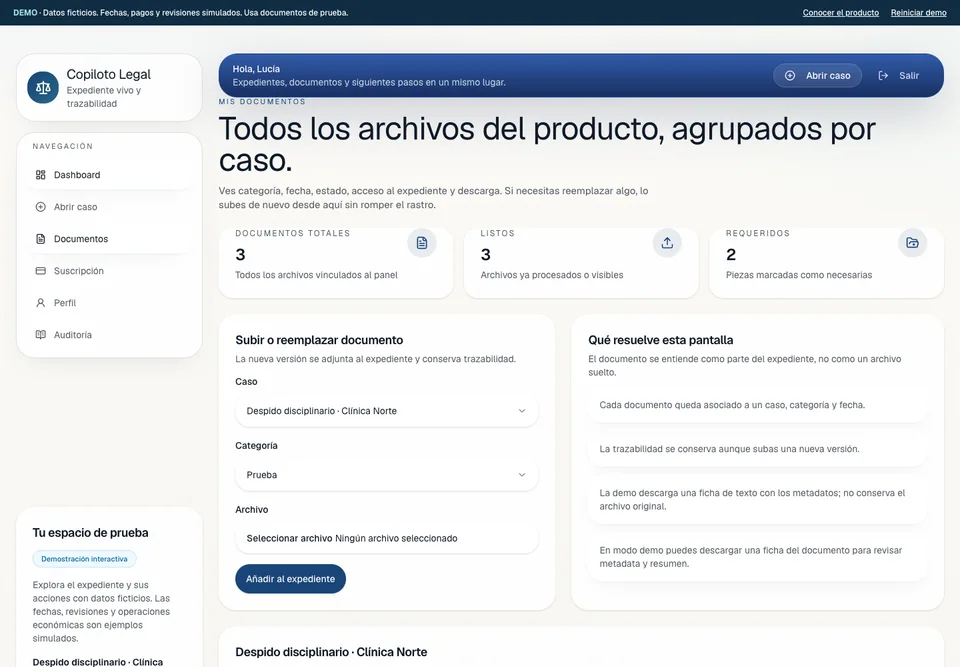Click the Requeridos summary card
The width and height of the screenshot is (960, 667).
827,263
